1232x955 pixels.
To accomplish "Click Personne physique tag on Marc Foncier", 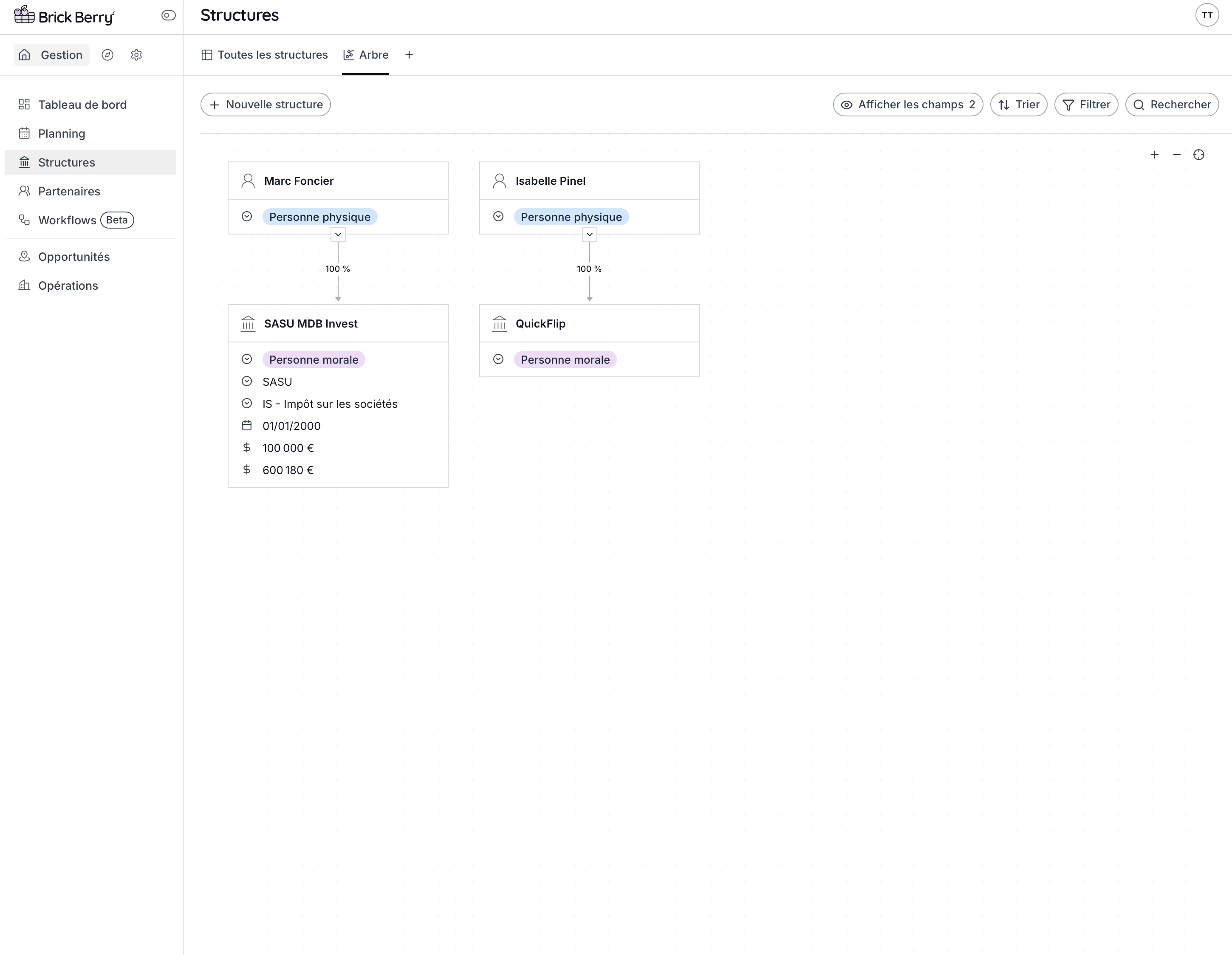I will 320,217.
